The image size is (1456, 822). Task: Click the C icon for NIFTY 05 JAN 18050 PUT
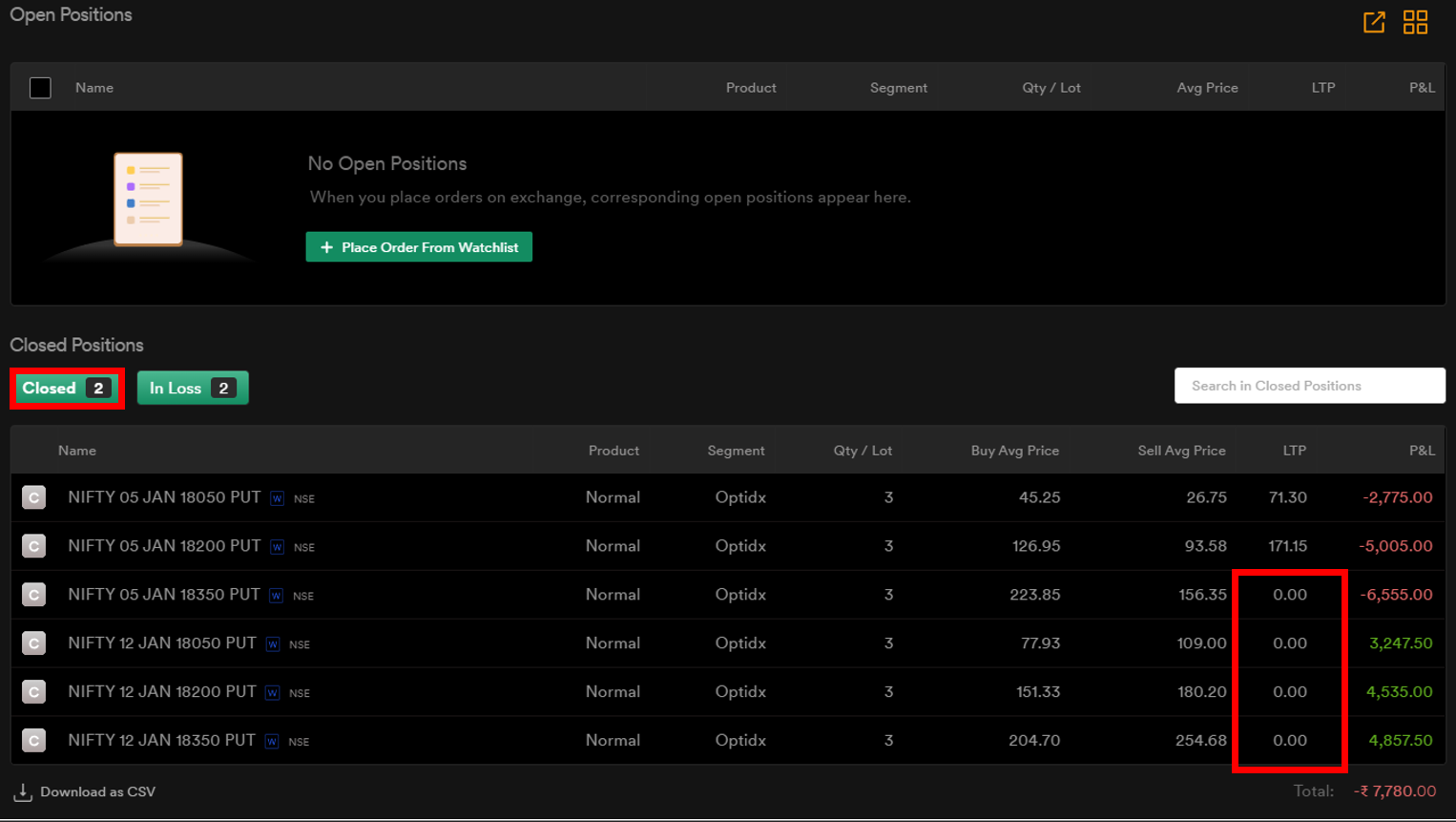click(x=34, y=497)
